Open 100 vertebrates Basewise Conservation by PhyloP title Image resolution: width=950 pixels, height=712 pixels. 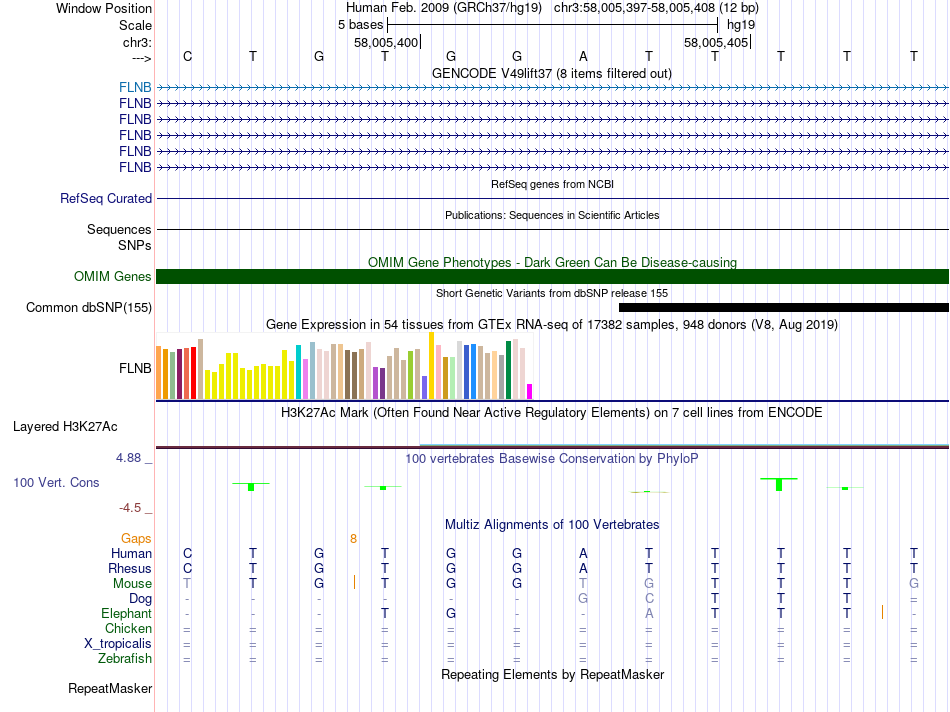click(552, 459)
